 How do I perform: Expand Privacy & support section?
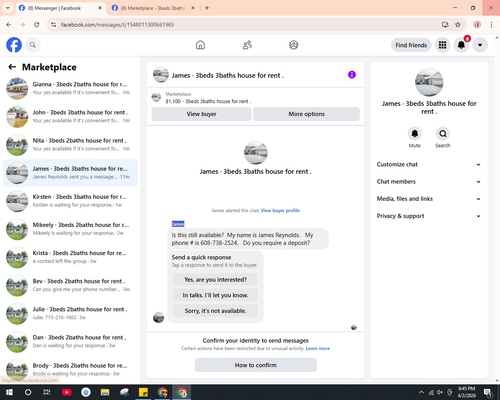coord(429,216)
